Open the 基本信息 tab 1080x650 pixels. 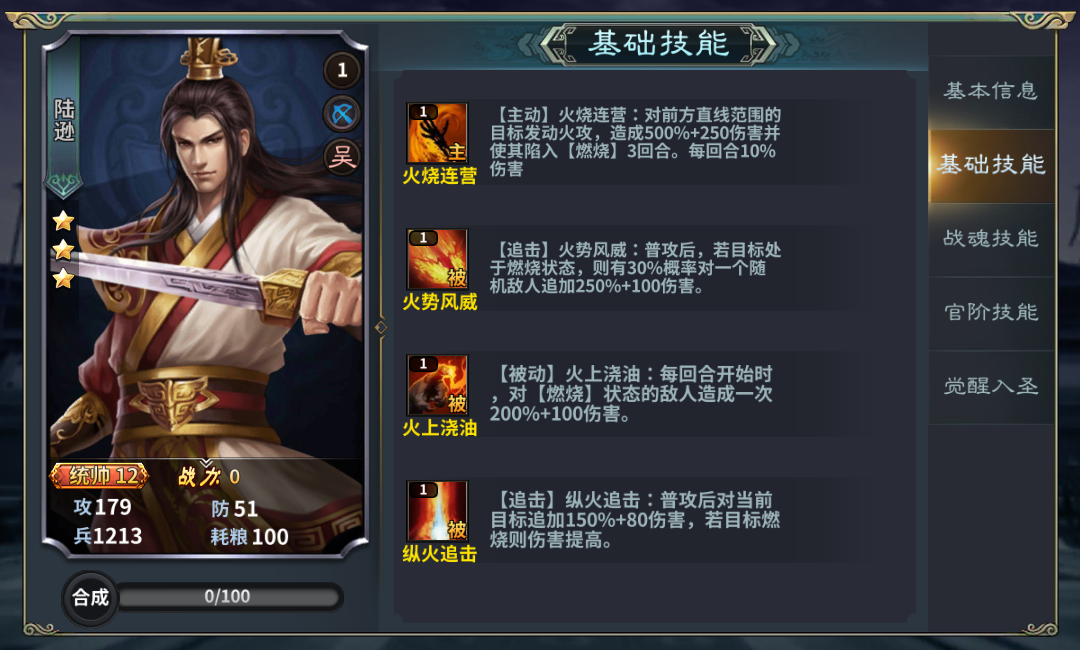click(x=991, y=90)
